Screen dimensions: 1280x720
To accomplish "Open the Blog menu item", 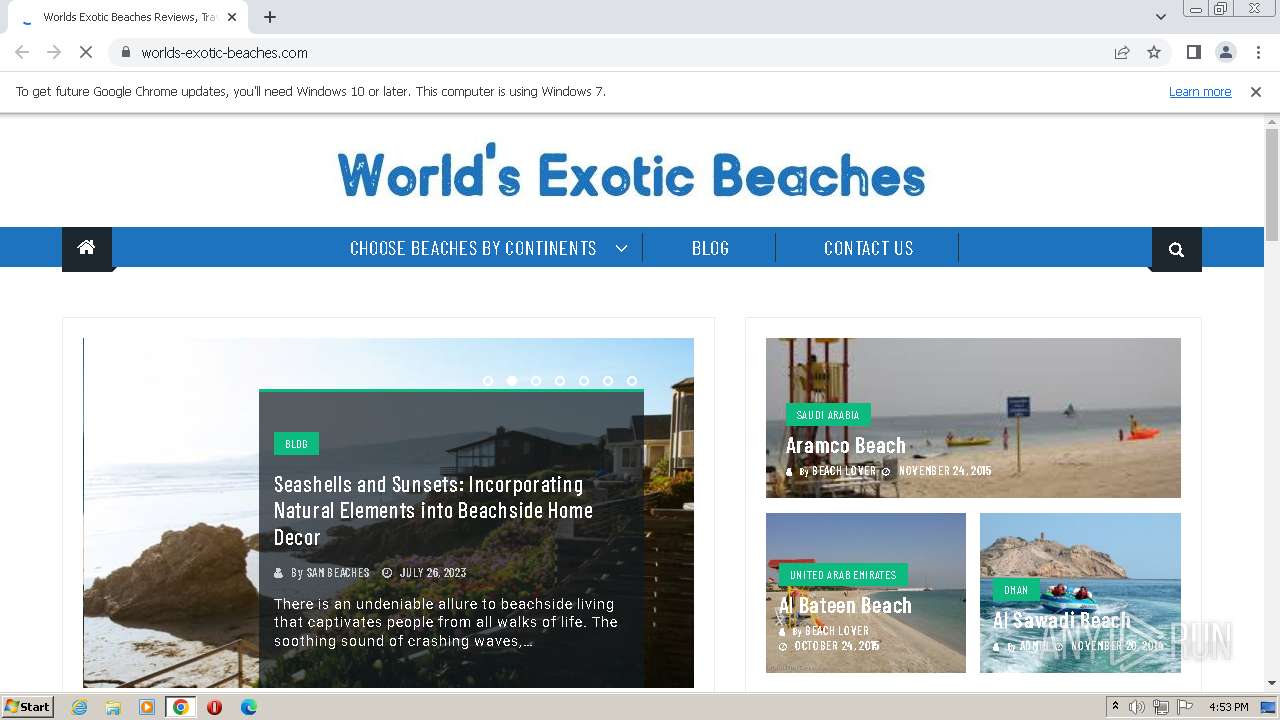I will click(710, 248).
